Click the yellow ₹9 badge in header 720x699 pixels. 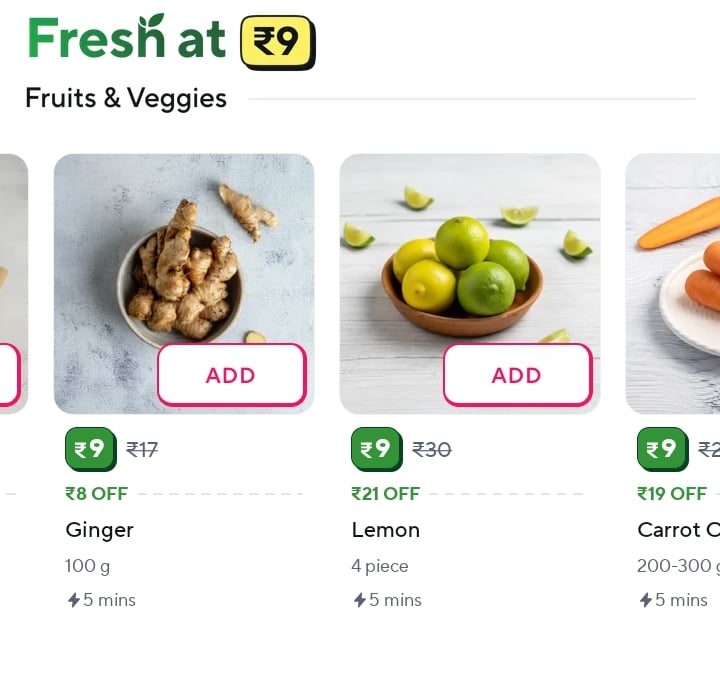[277, 42]
